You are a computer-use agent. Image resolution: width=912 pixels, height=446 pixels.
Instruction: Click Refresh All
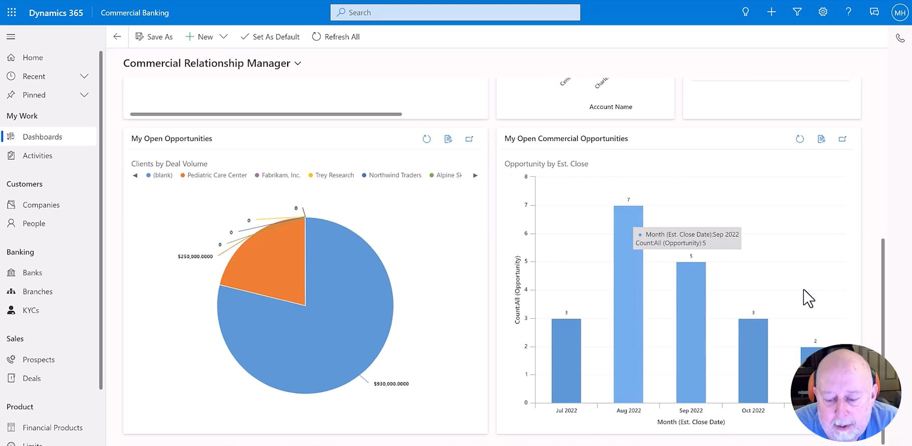pyautogui.click(x=336, y=37)
